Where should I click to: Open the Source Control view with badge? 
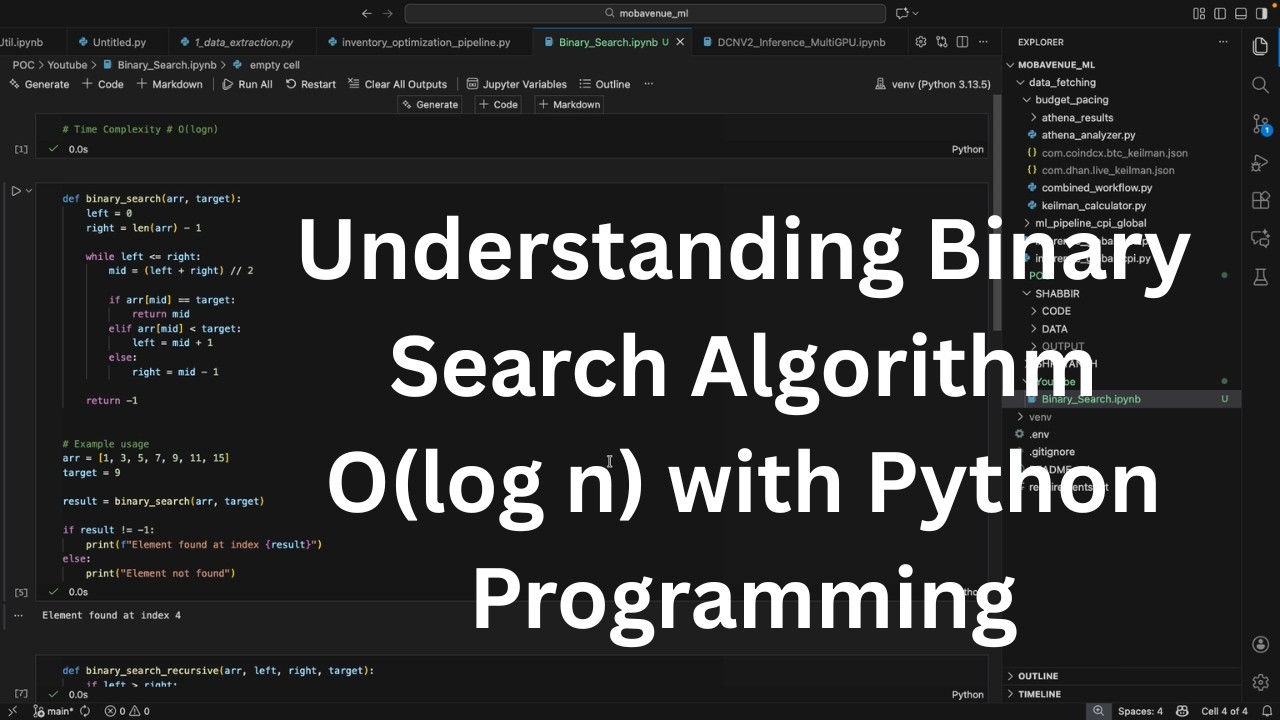(1260, 124)
